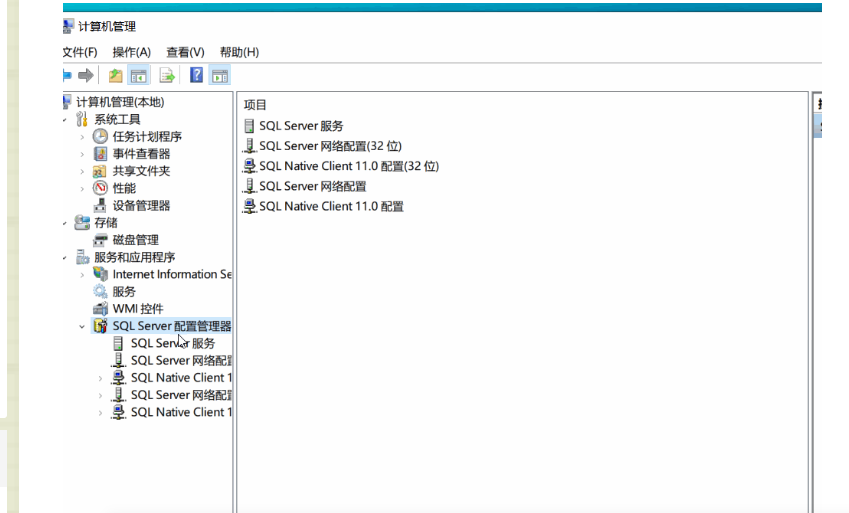
Task: Select SQL Native Client 11.0 配置 in right pane
Action: pyautogui.click(x=331, y=206)
